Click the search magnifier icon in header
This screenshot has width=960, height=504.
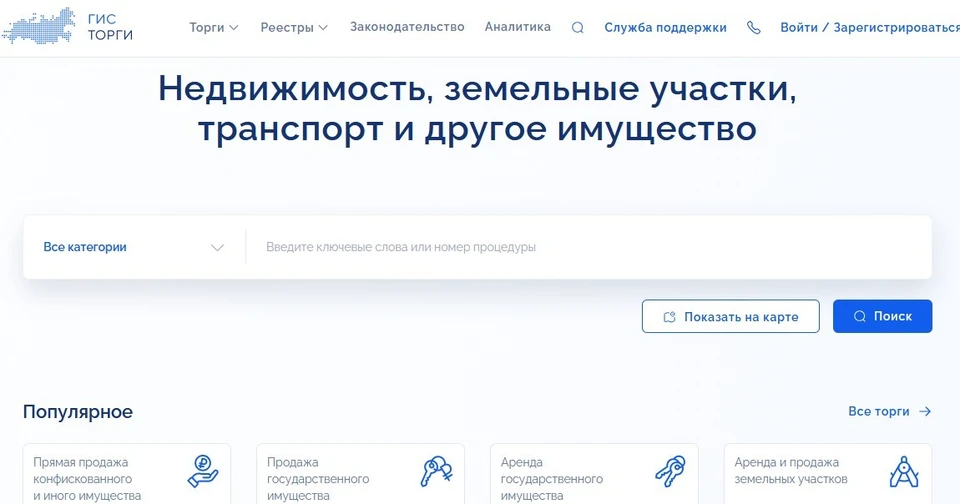577,28
